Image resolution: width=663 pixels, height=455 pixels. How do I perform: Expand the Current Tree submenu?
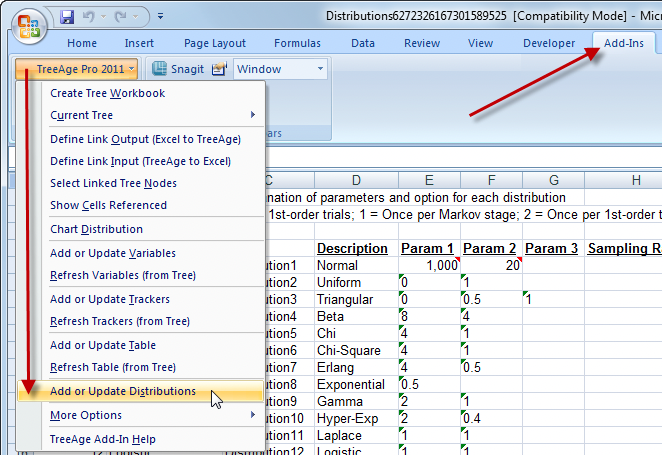140,115
